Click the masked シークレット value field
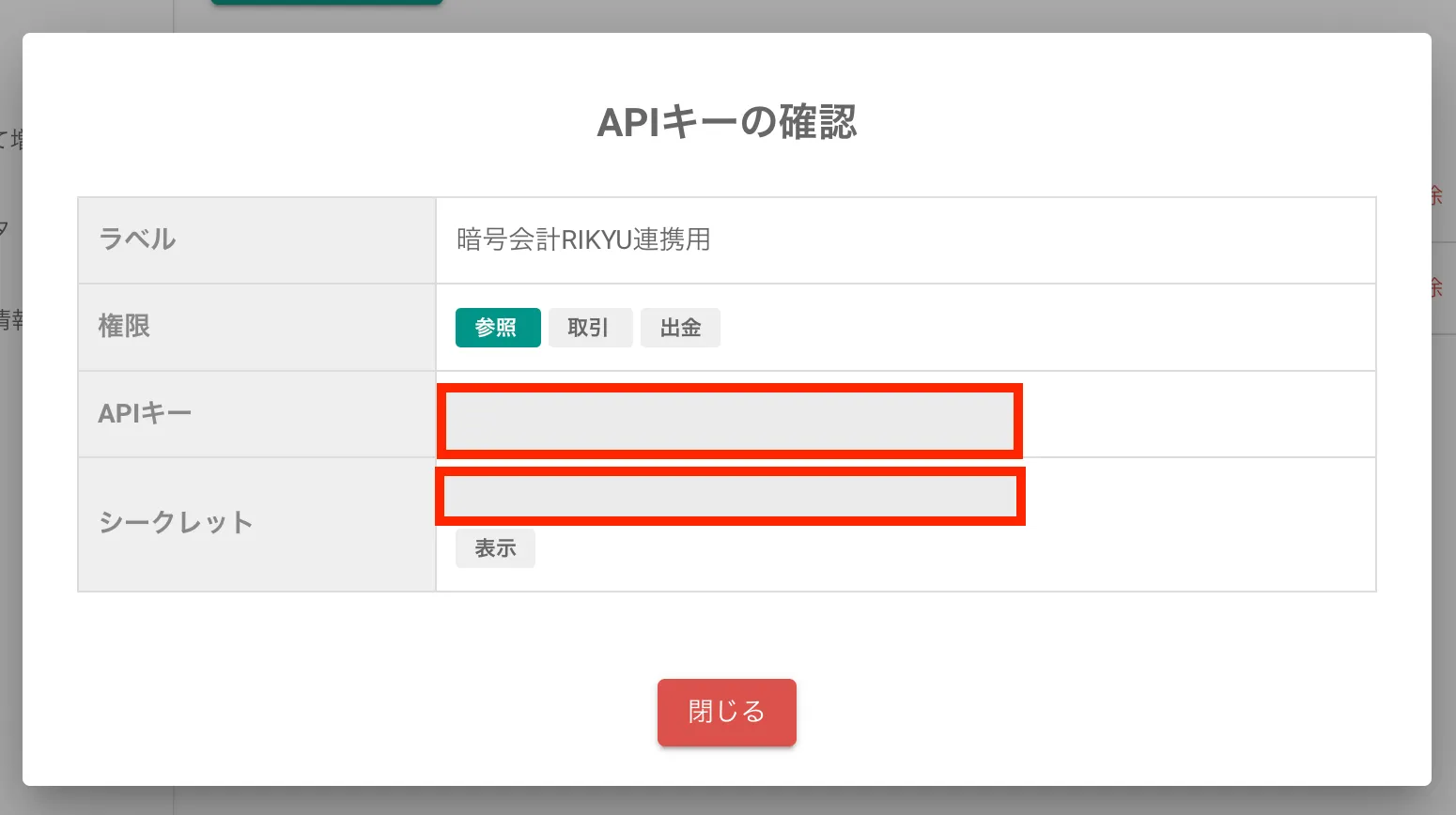Screen dimensions: 1456x815 tap(730, 497)
